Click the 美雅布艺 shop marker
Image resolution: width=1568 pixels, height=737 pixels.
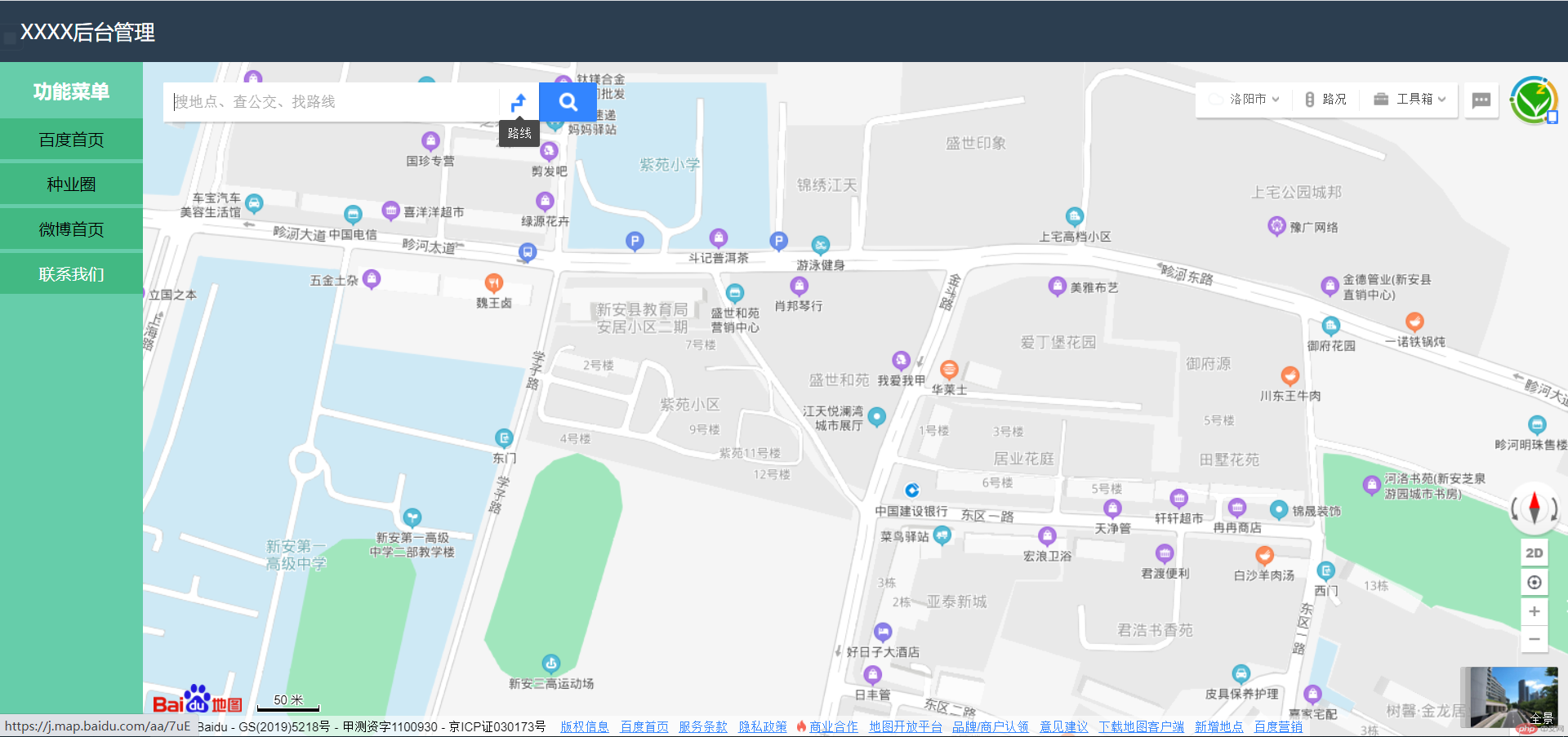[1058, 286]
